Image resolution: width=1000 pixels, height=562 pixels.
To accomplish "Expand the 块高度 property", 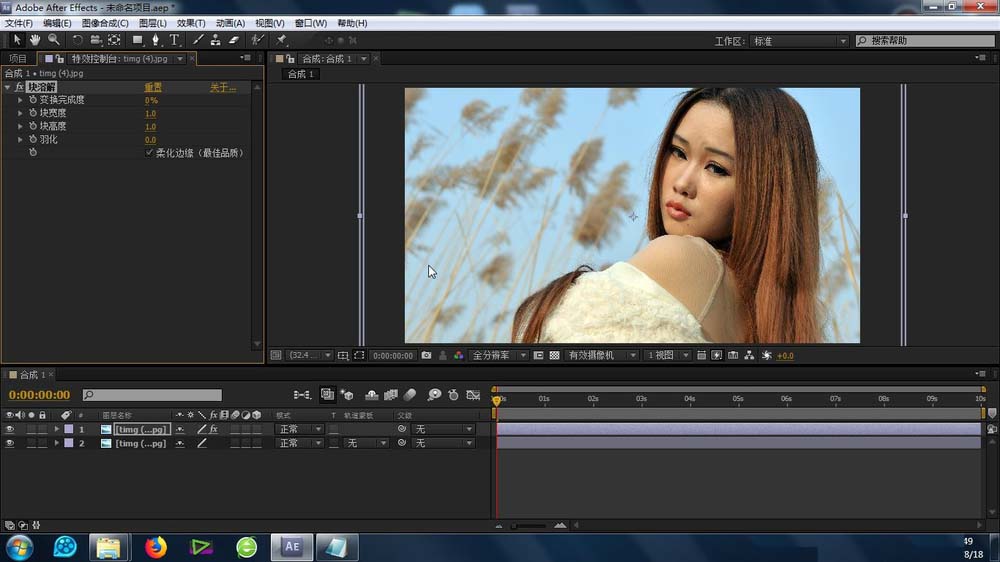I will tap(20, 126).
